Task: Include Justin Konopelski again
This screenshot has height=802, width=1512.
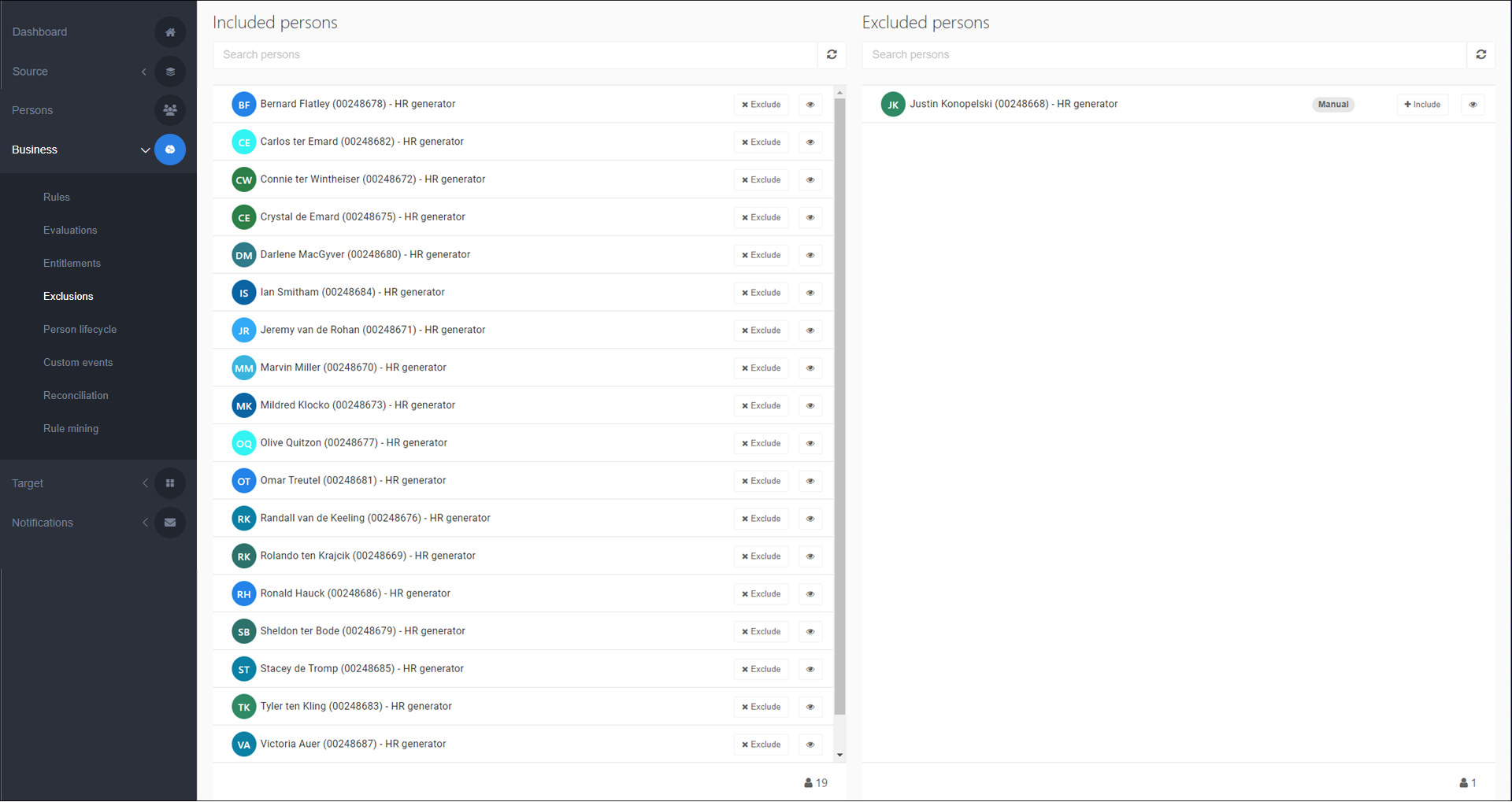Action: point(1421,105)
